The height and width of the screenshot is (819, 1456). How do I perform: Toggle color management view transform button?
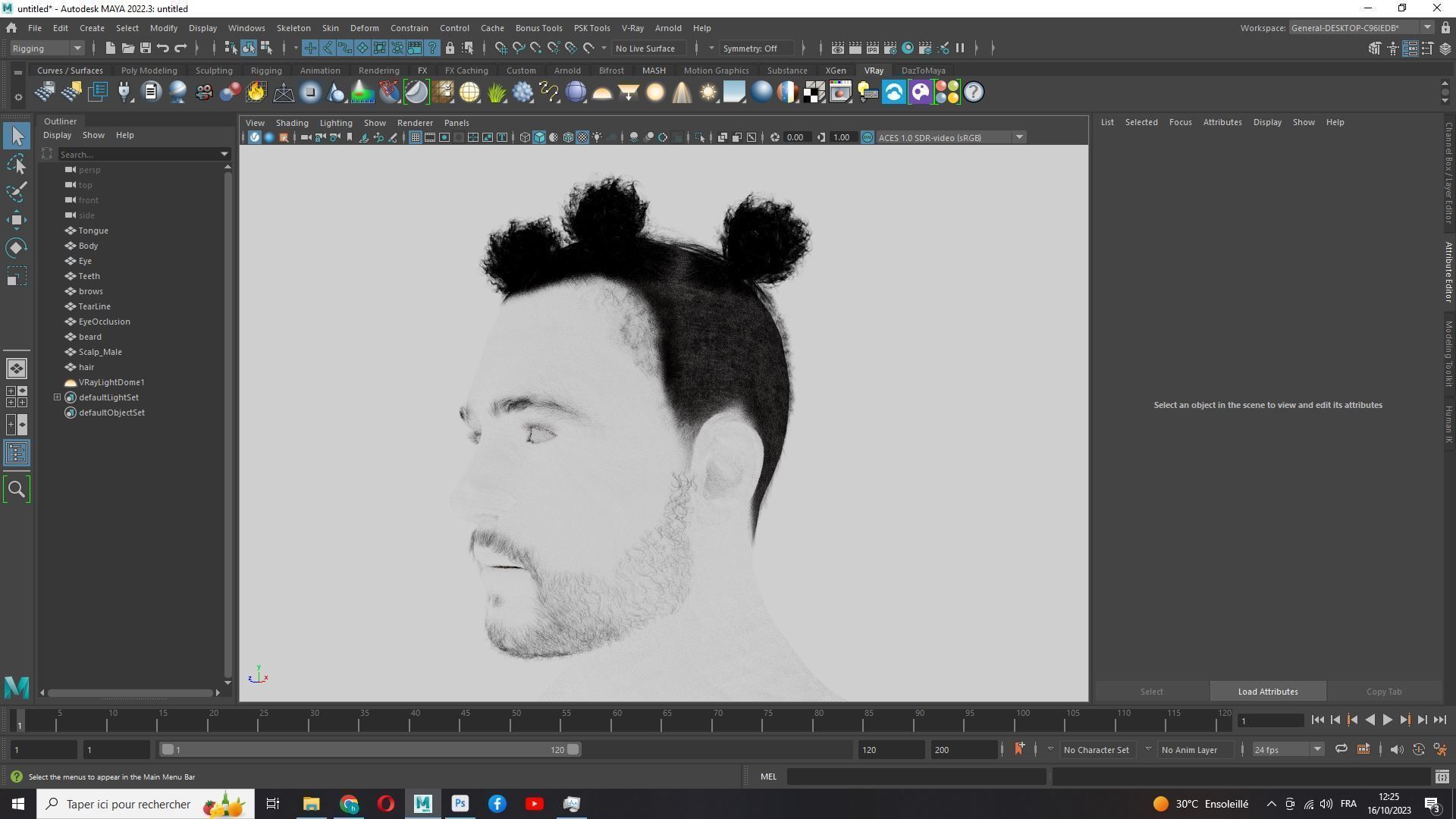[x=868, y=137]
